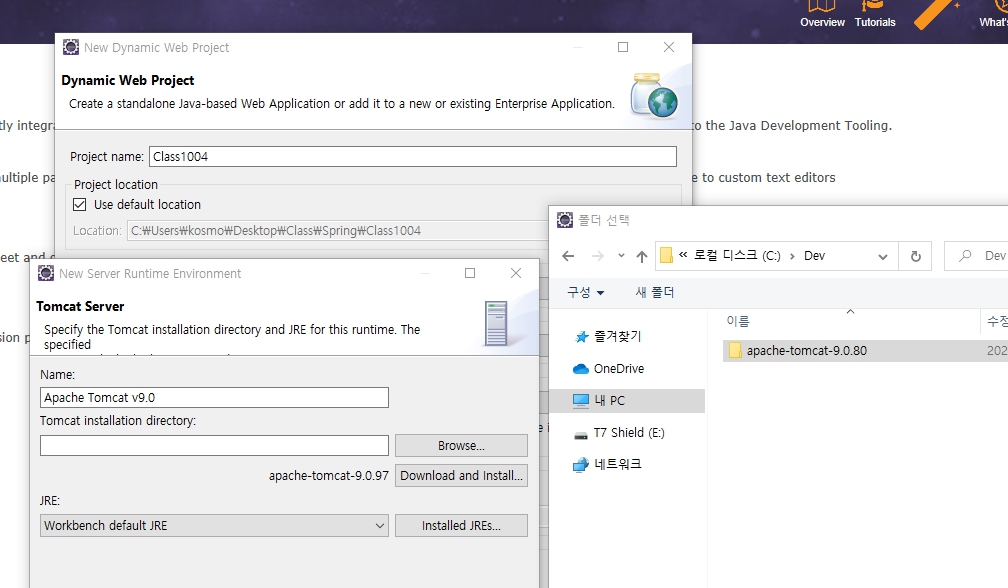This screenshot has width=1008, height=588.
Task: Click the Overview icon in Eclipse welcome
Action: point(822,8)
